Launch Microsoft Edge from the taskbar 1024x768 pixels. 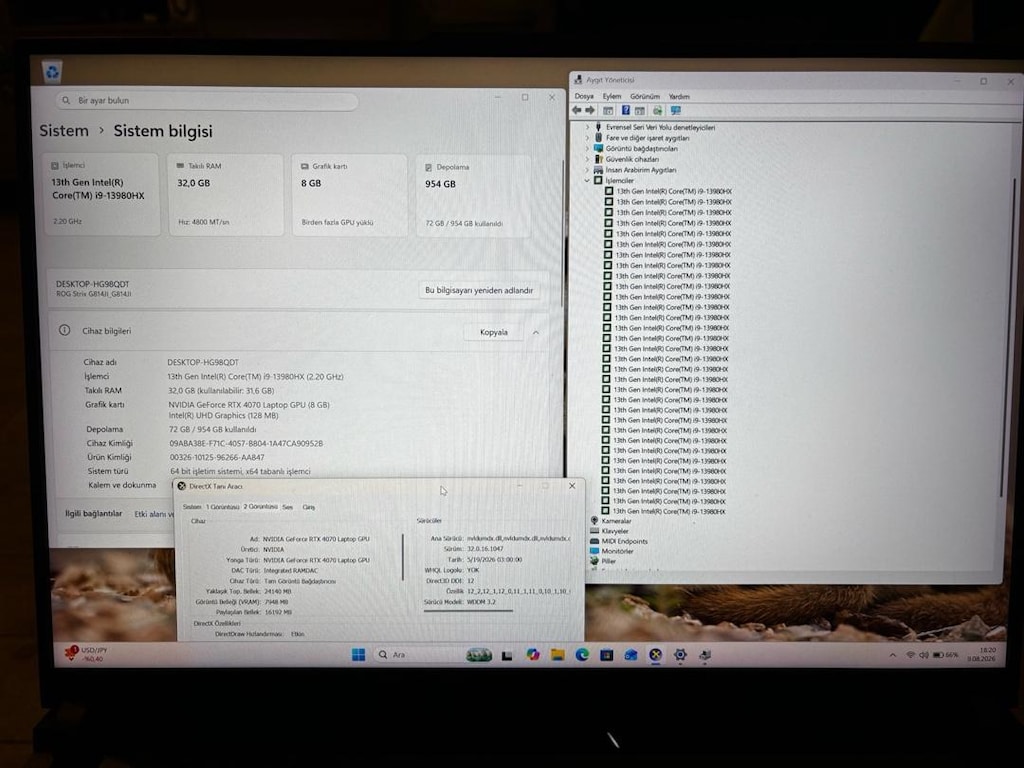tap(582, 654)
